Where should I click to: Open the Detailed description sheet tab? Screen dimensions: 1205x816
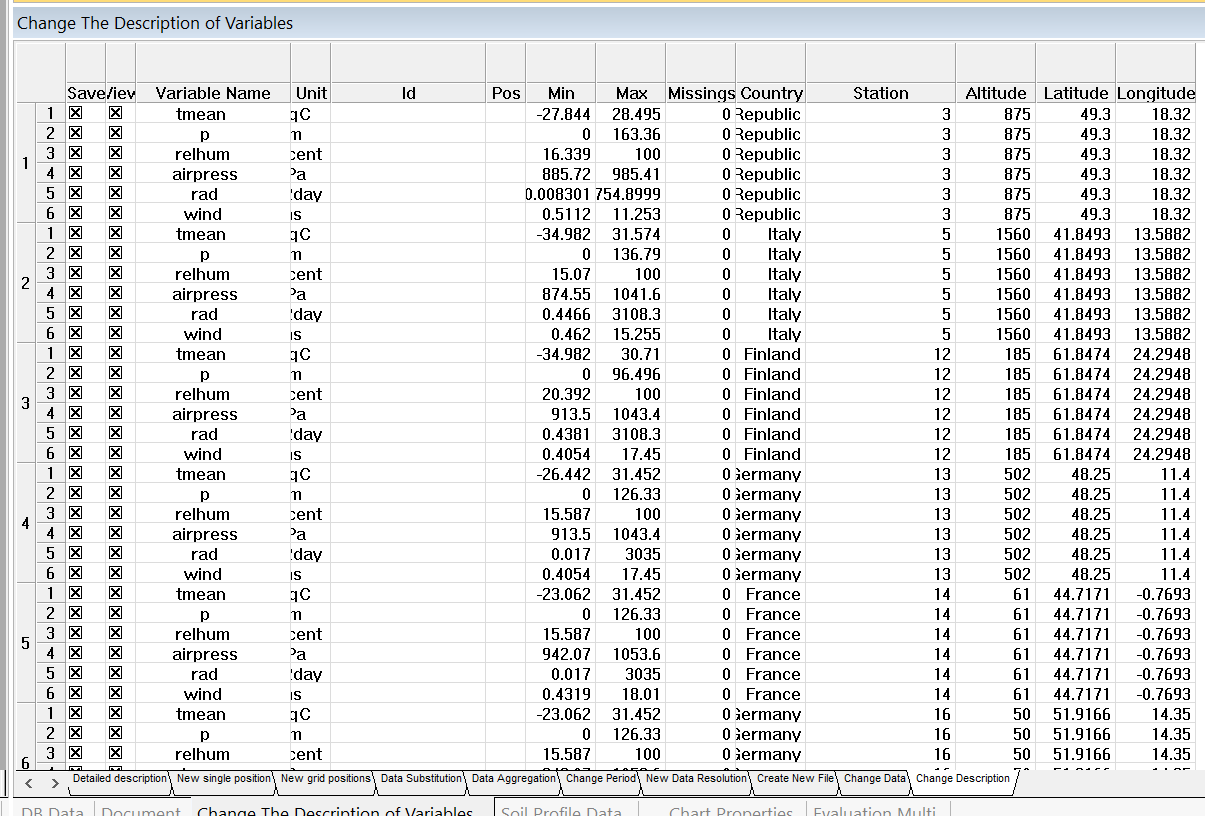pyautogui.click(x=120, y=778)
